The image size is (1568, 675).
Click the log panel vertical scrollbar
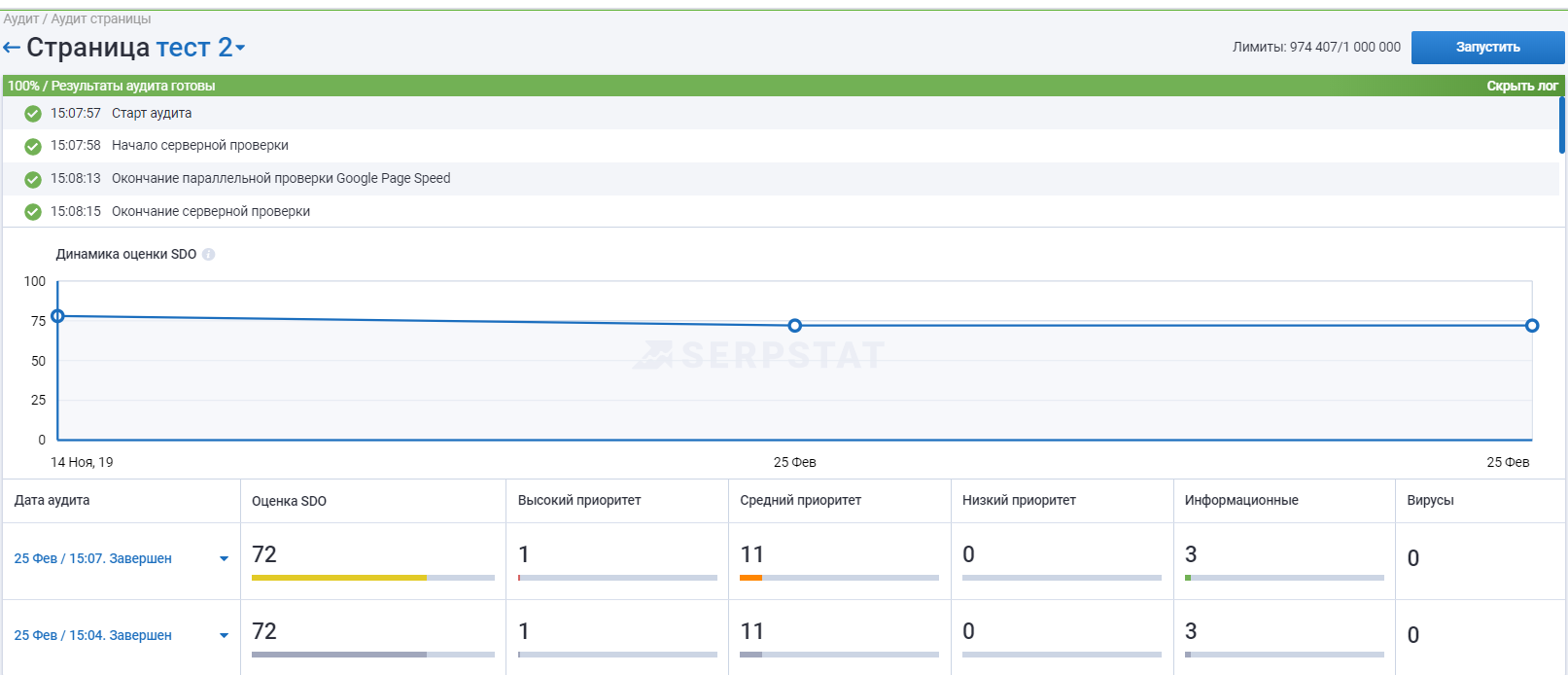click(x=1562, y=124)
